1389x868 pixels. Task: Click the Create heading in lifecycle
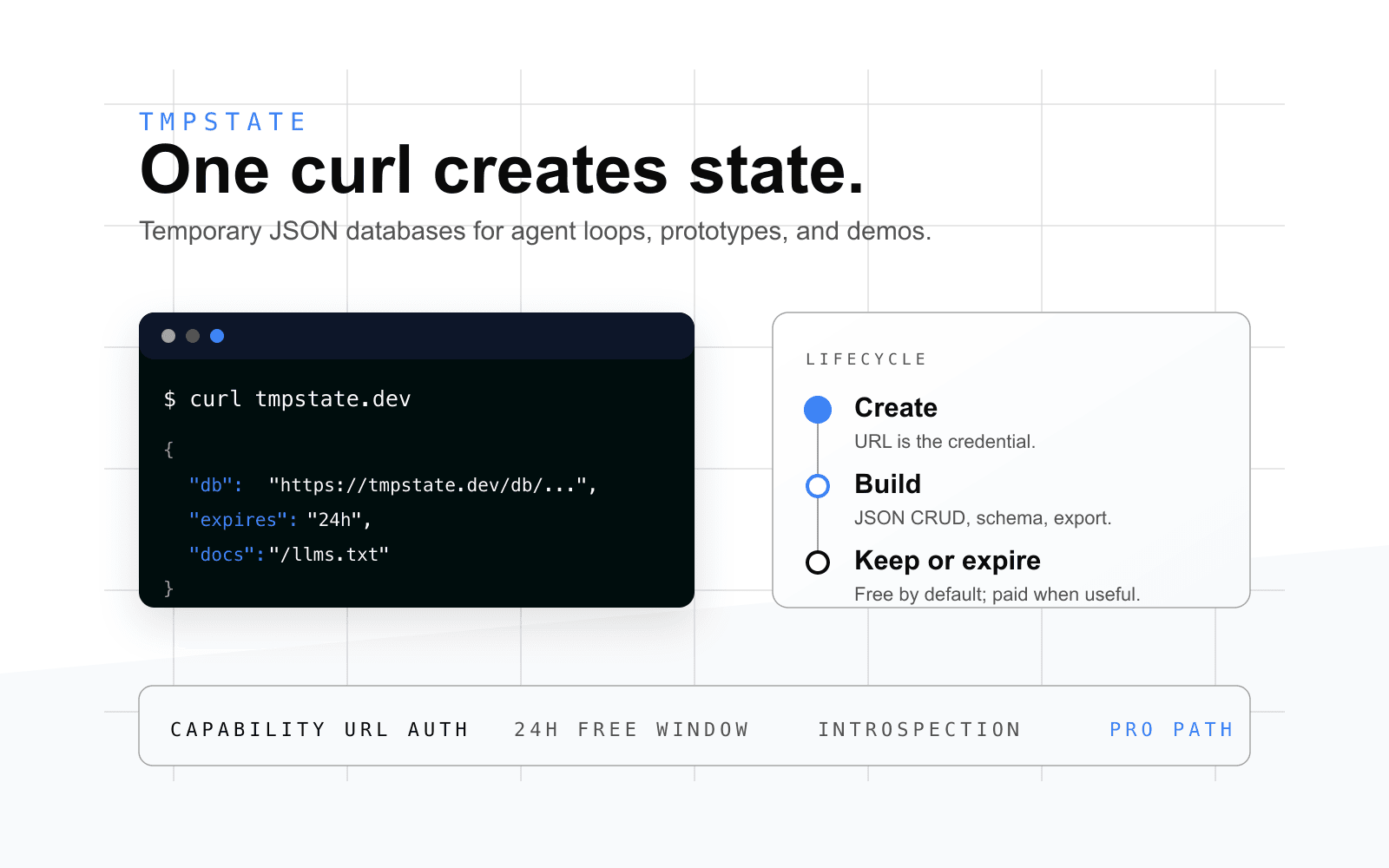(896, 408)
